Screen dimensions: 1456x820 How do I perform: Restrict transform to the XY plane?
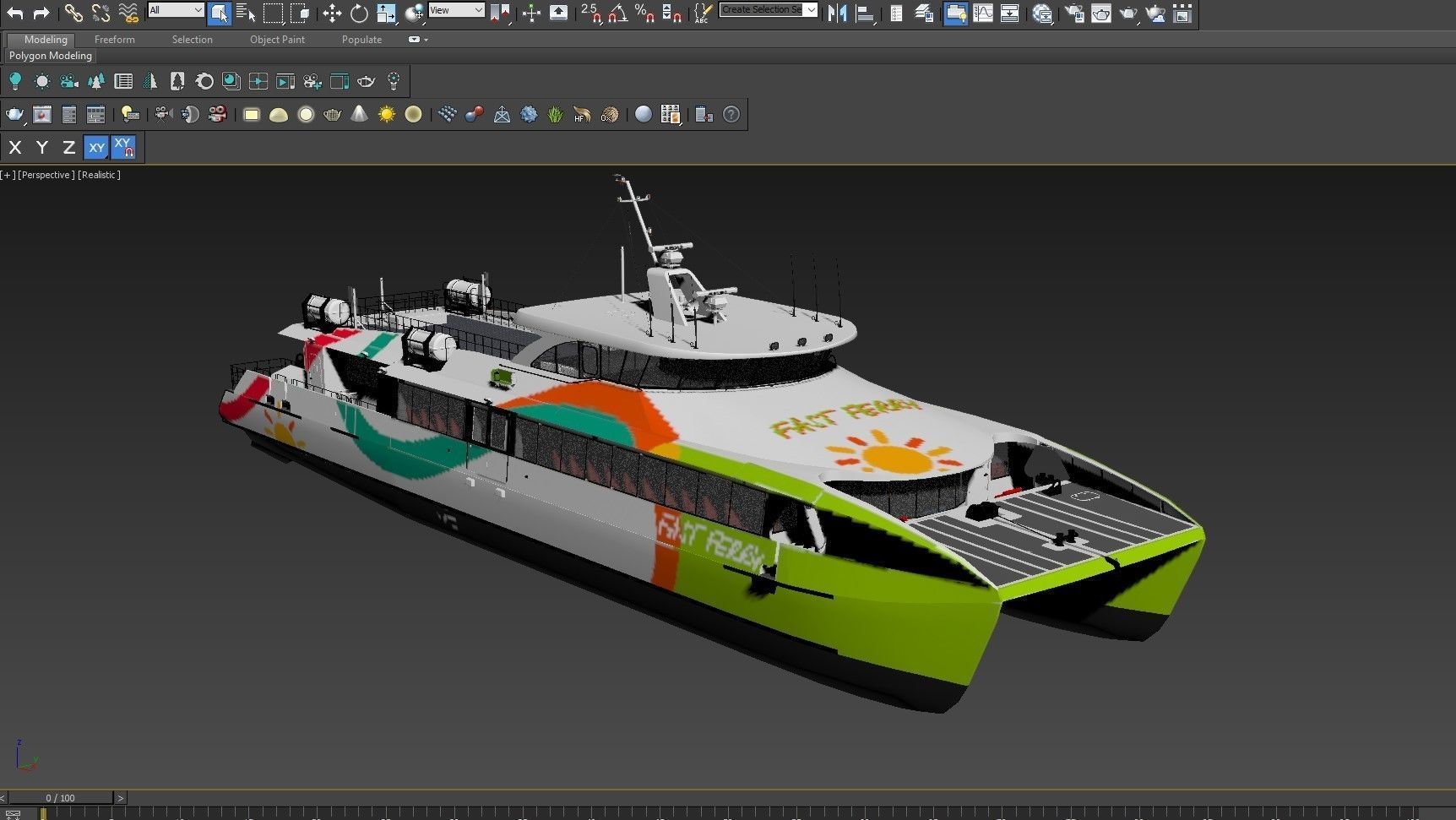pyautogui.click(x=96, y=148)
